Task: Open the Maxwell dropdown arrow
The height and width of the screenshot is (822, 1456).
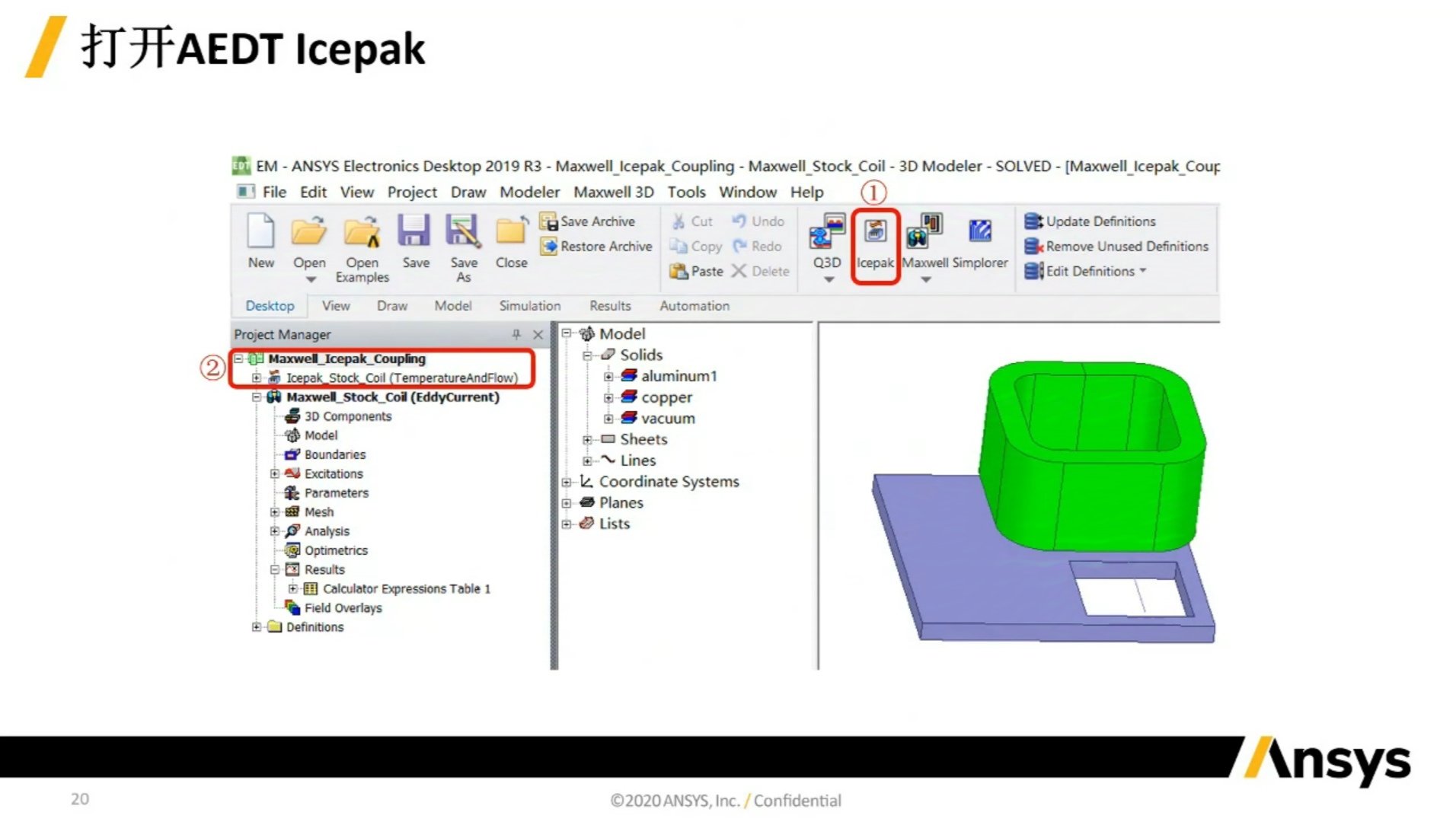Action: 926,280
